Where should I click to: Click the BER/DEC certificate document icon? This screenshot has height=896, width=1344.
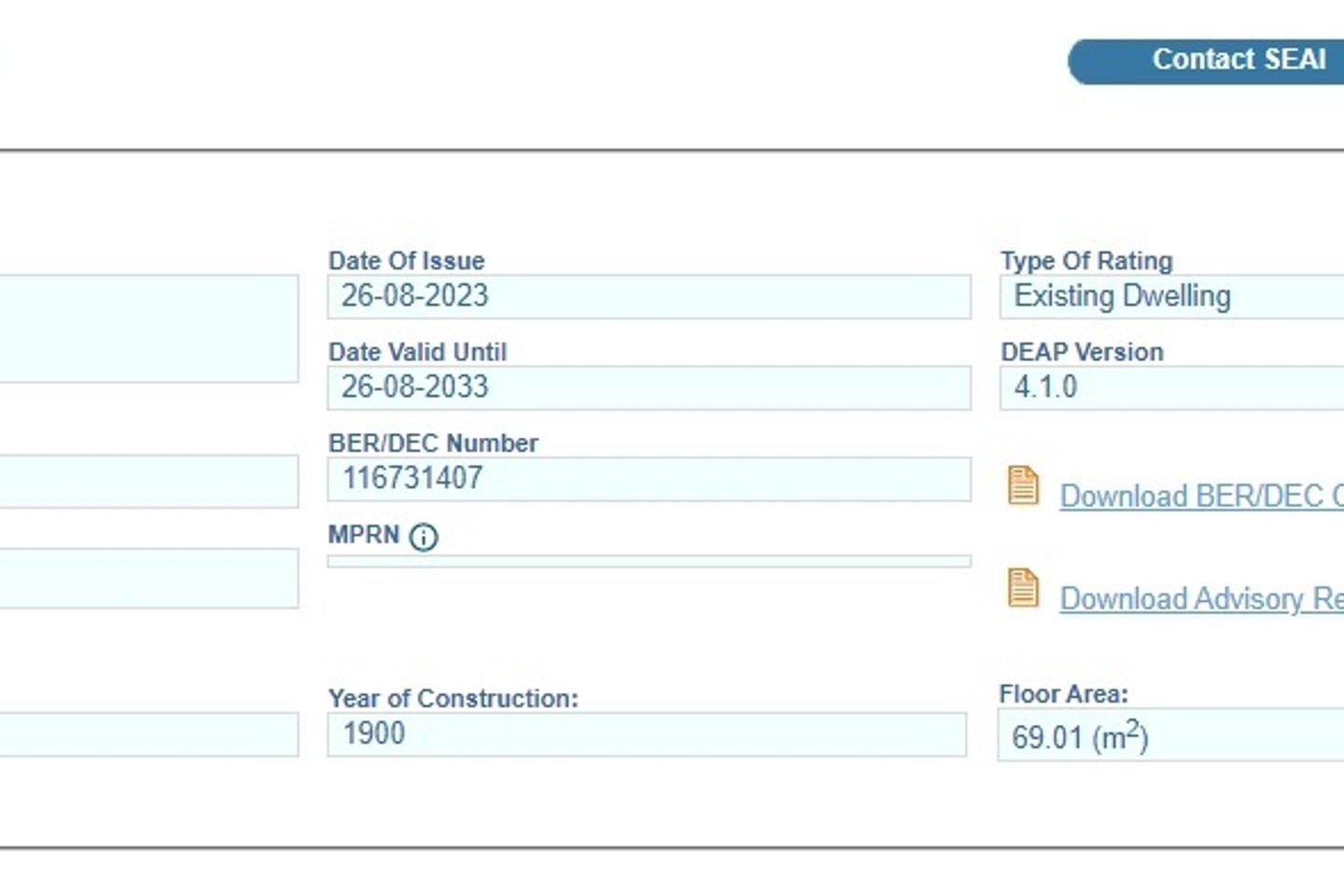pyautogui.click(x=1023, y=486)
